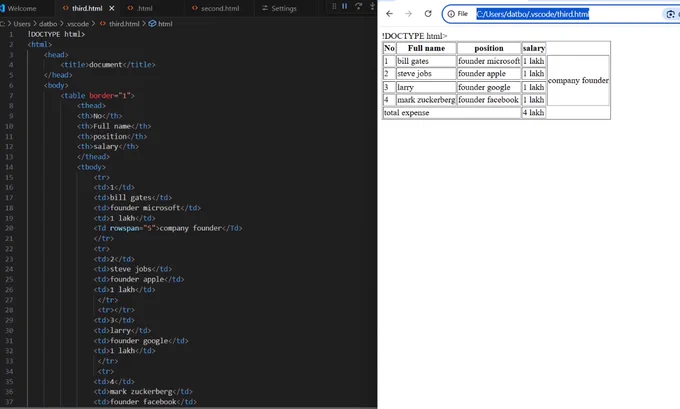Switch to the .html tab

tap(145, 8)
